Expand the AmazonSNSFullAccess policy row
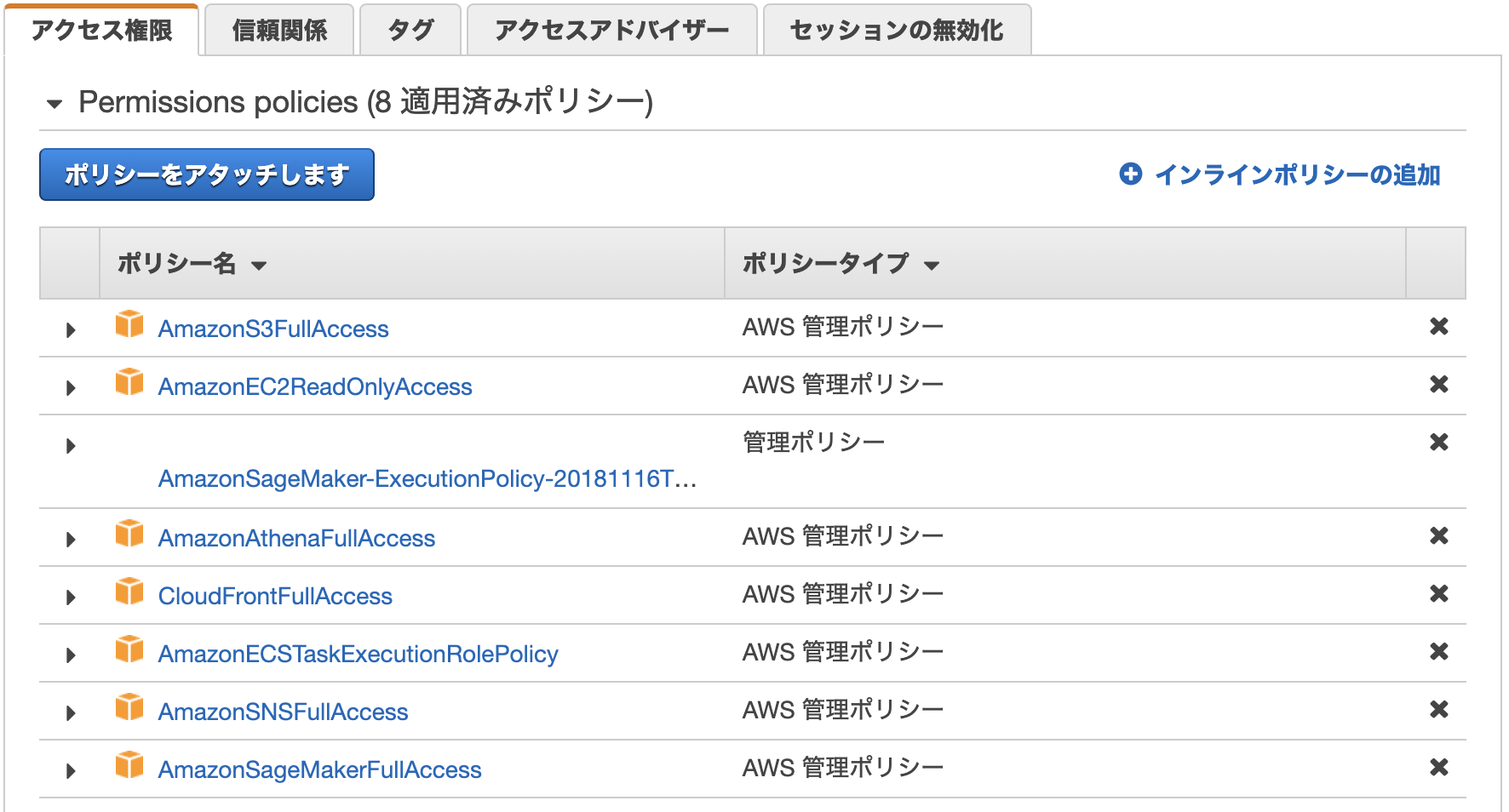Screen dimensions: 1509x812 pos(71,712)
